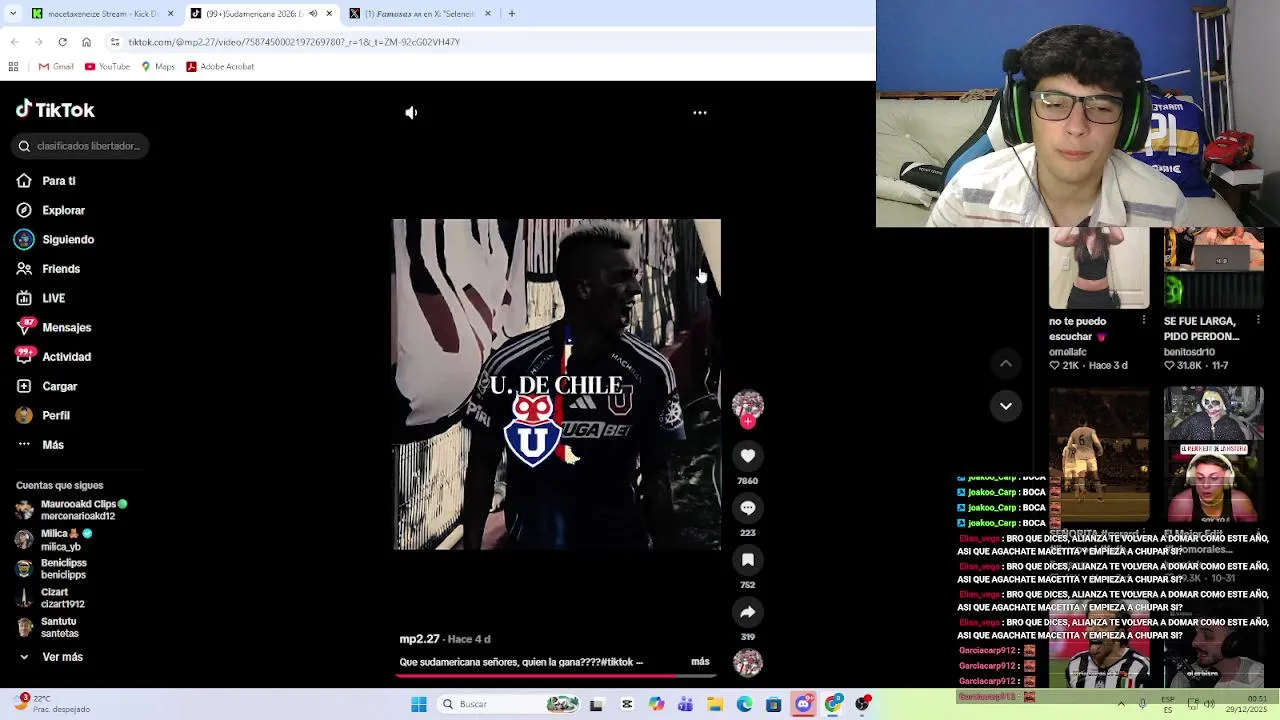
Task: Open the browser apps grid
Action: pyautogui.click(x=13, y=67)
